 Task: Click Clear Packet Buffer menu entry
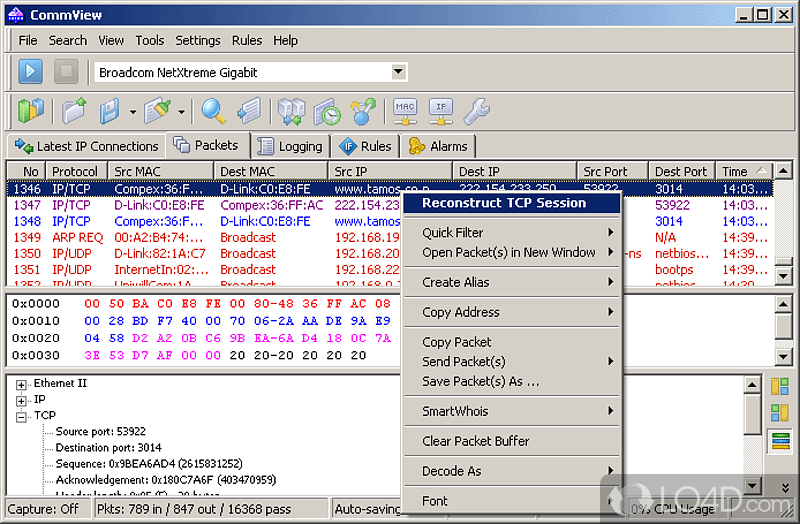[476, 441]
